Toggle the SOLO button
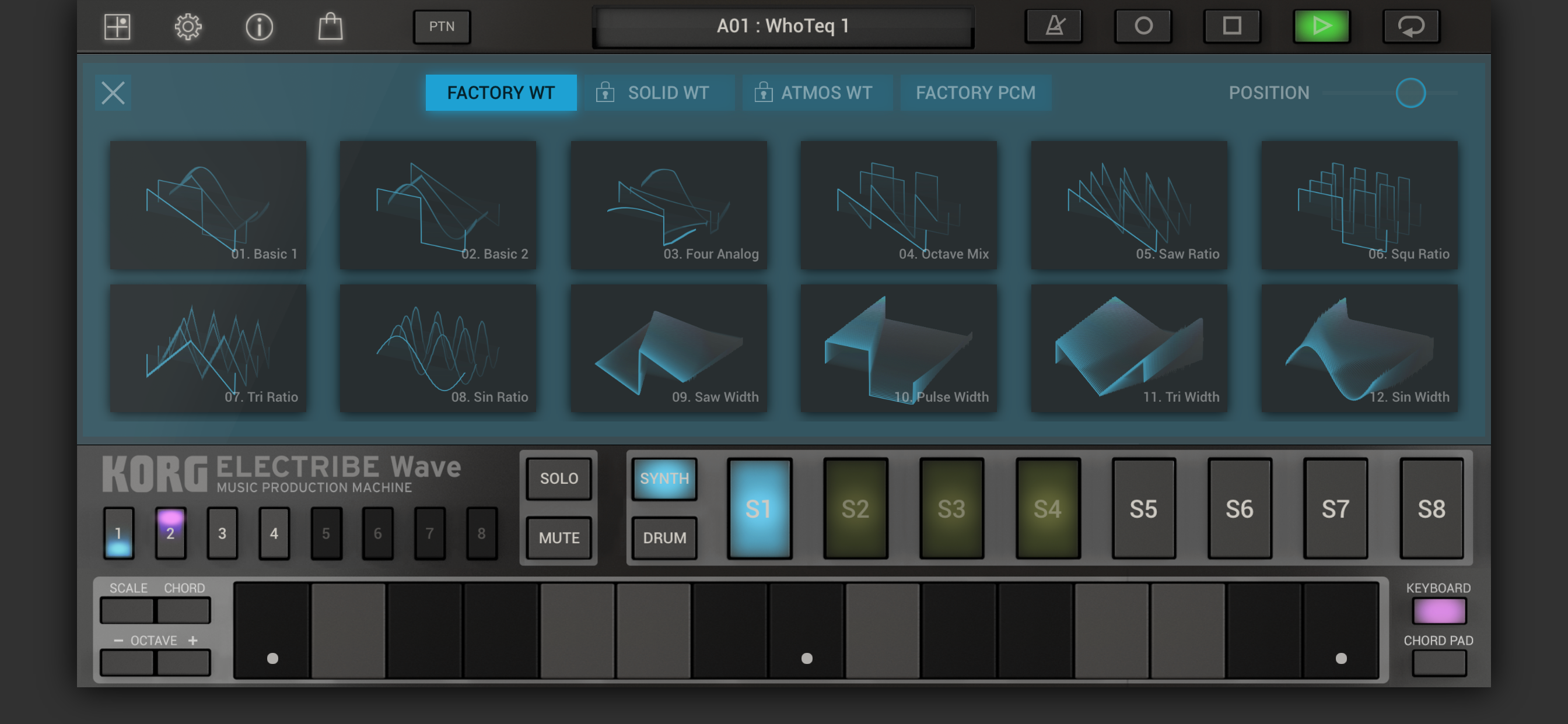 point(558,478)
